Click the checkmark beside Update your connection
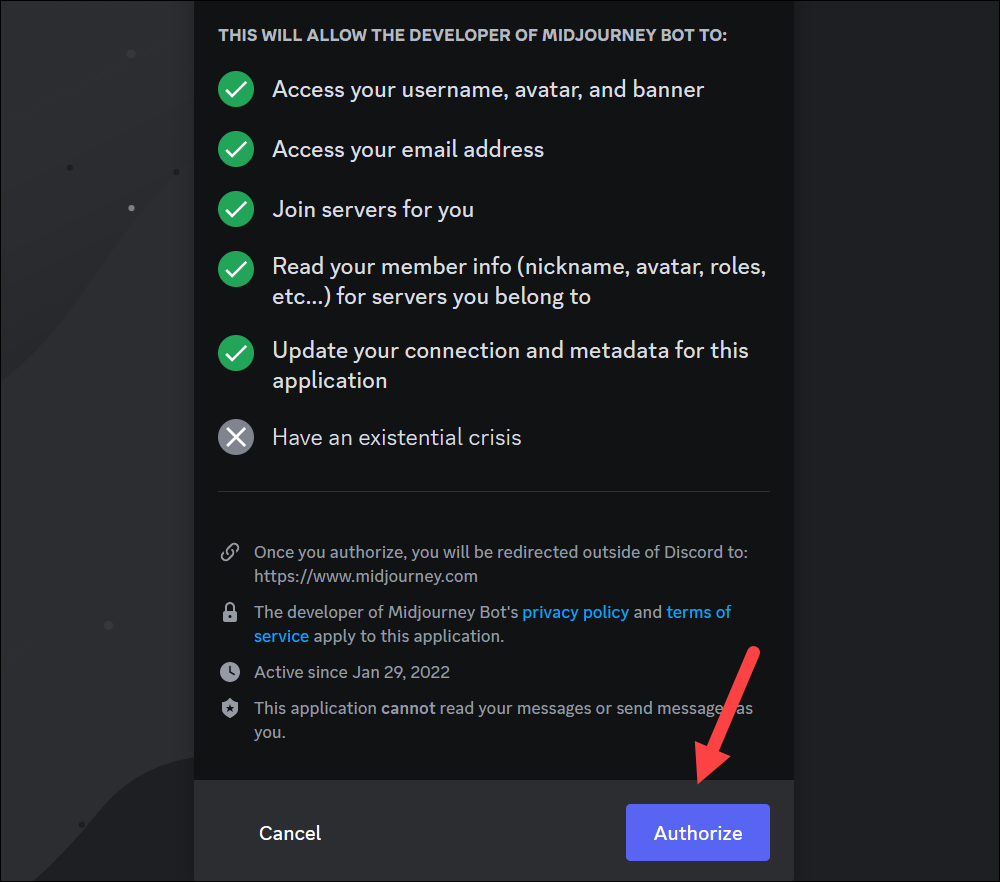Viewport: 1000px width, 882px height. point(236,353)
